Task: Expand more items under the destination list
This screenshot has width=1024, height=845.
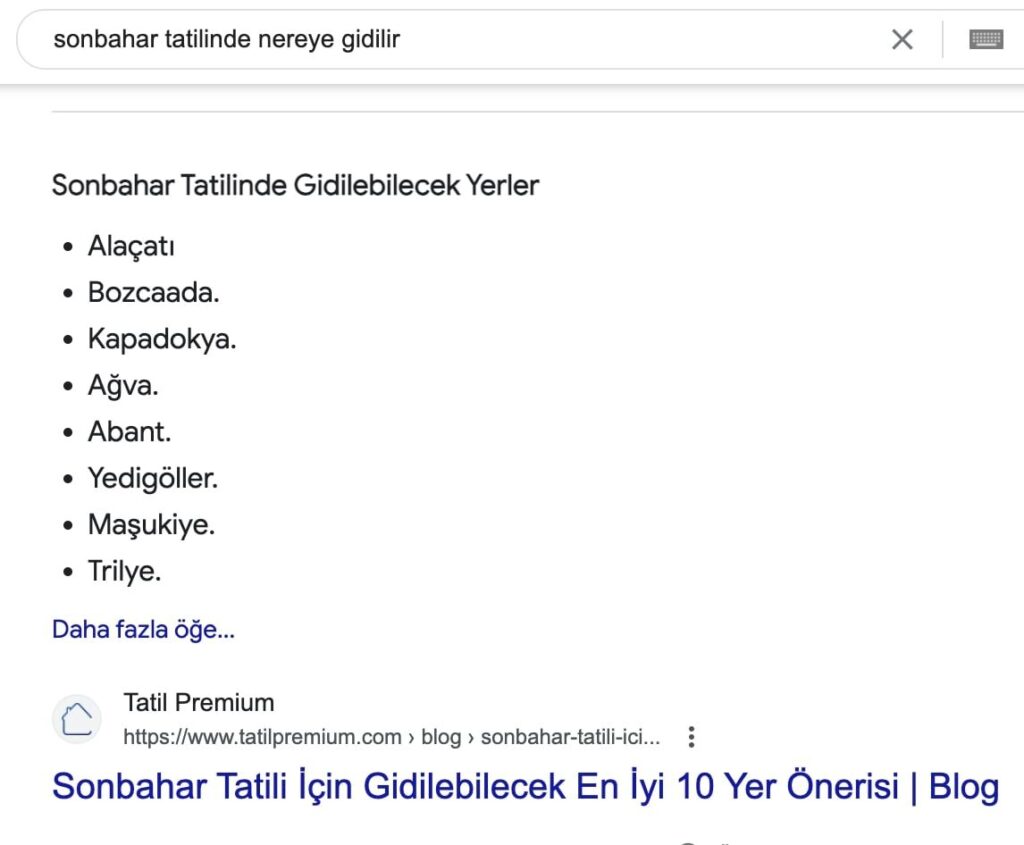Action: coord(142,629)
